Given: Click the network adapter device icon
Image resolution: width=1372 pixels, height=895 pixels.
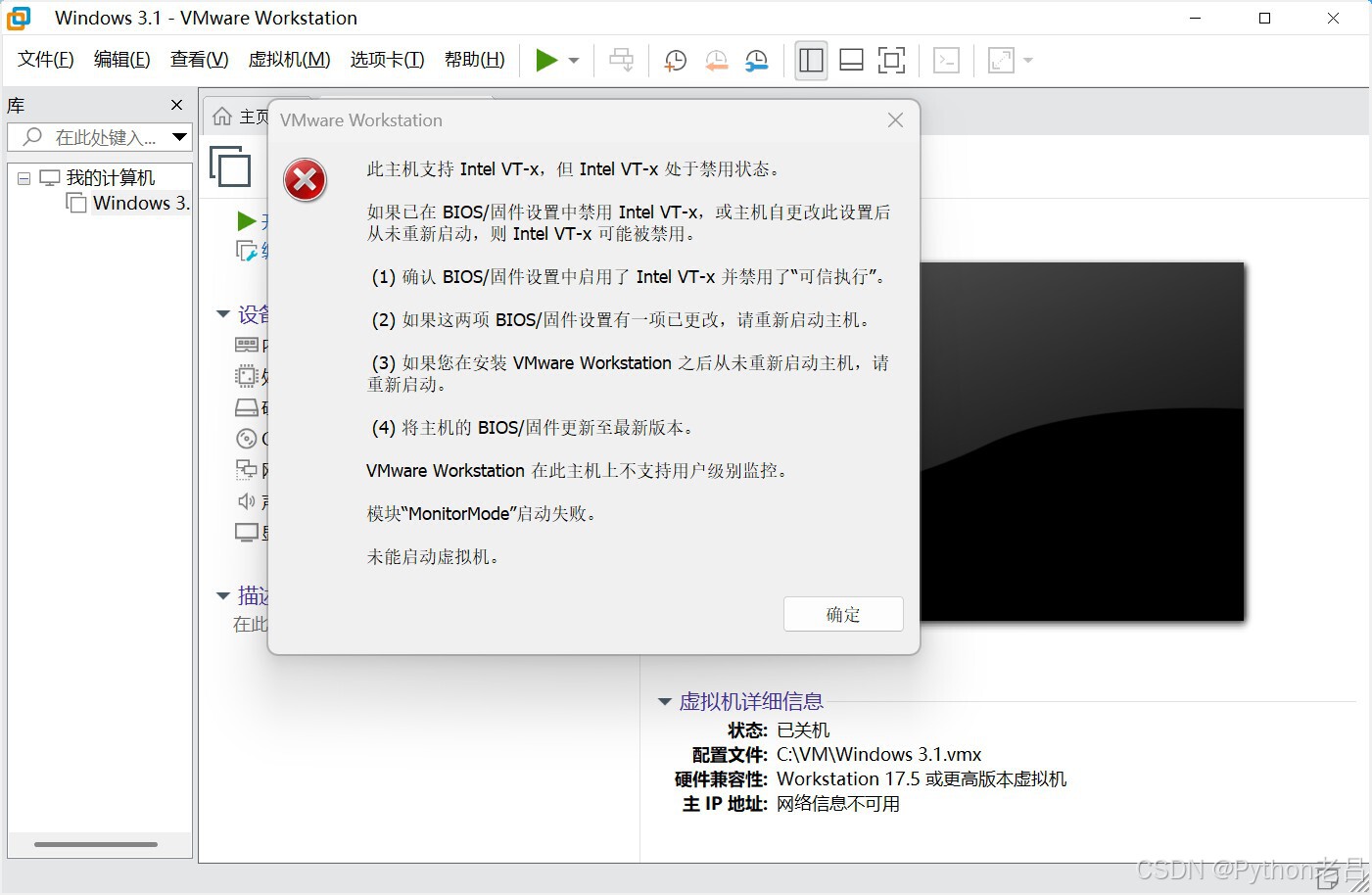Looking at the screenshot, I should point(247,470).
